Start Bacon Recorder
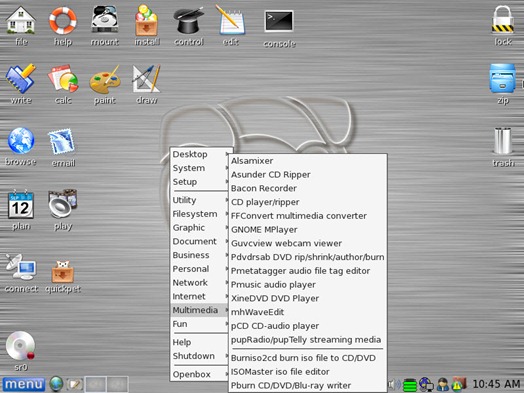 coord(308,188)
